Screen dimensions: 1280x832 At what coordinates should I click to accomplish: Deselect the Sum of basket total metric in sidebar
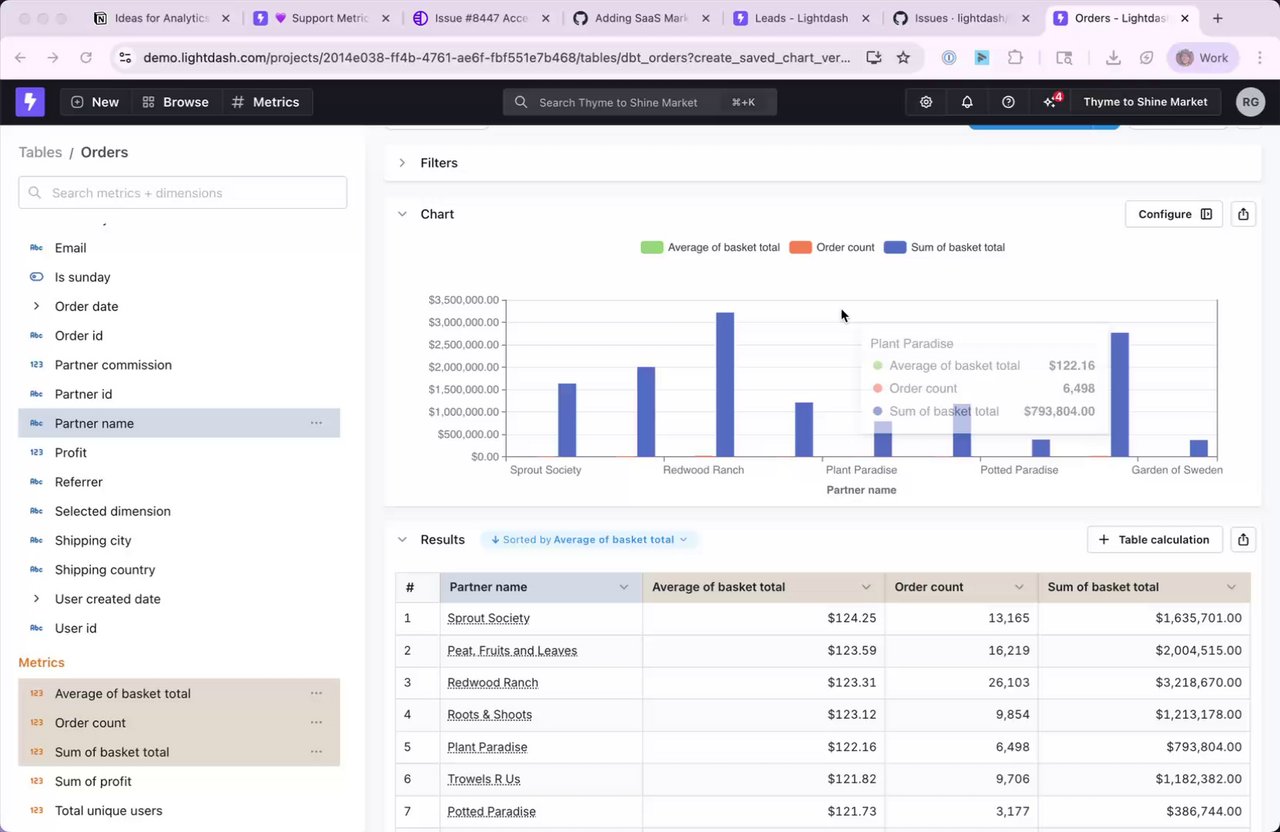tap(179, 752)
